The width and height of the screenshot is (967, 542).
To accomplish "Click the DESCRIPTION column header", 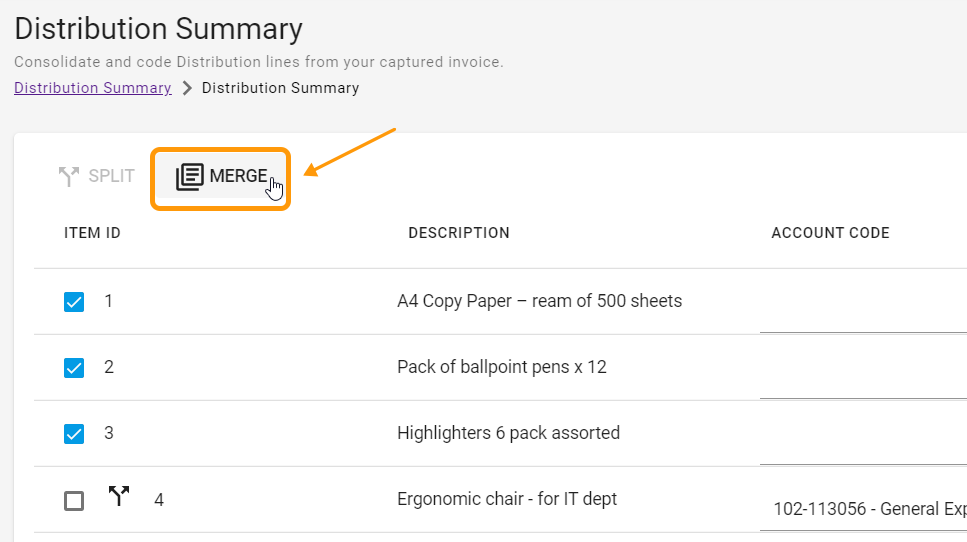I will point(459,233).
